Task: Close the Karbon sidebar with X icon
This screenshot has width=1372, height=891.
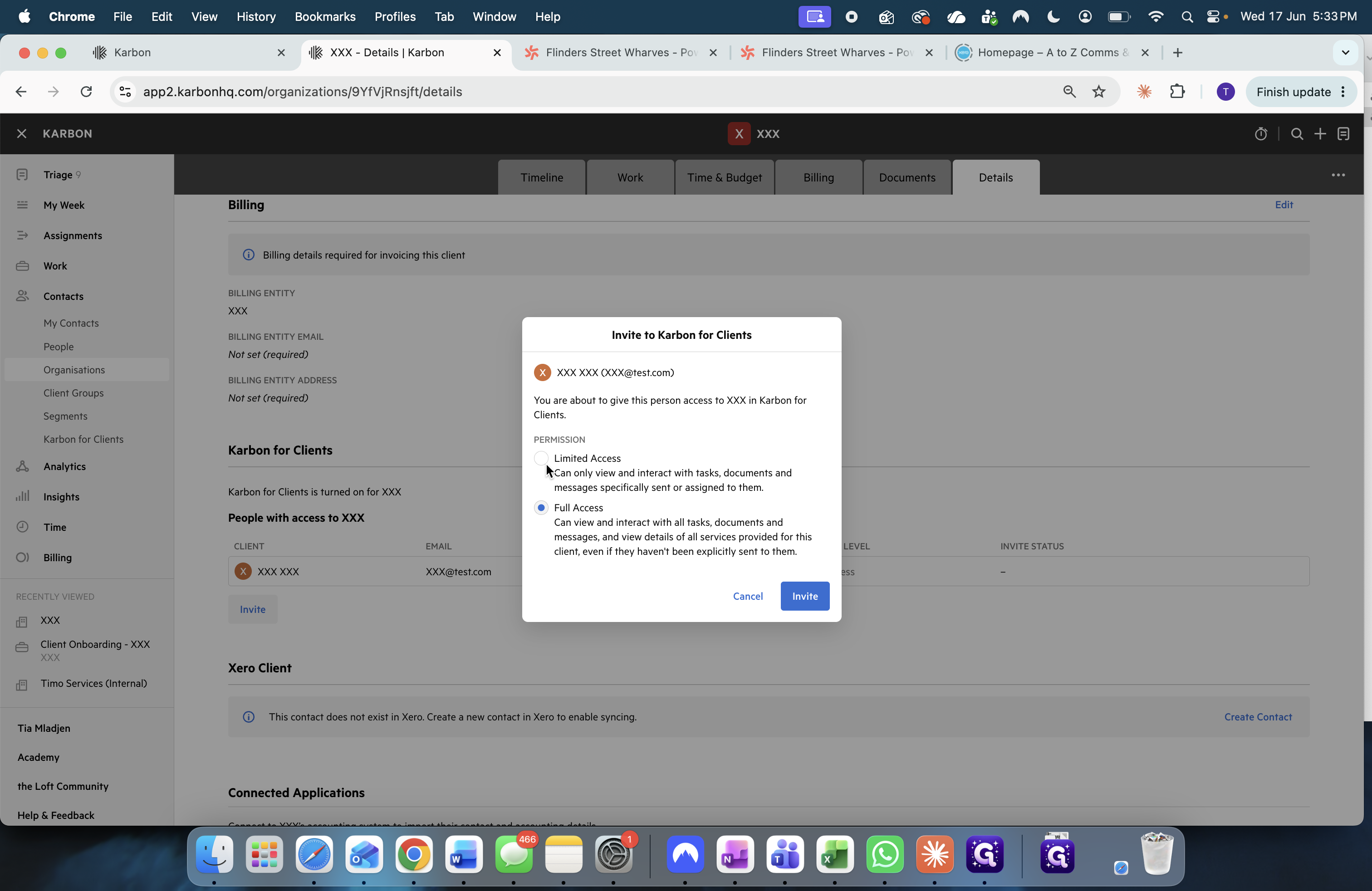Action: [x=22, y=134]
